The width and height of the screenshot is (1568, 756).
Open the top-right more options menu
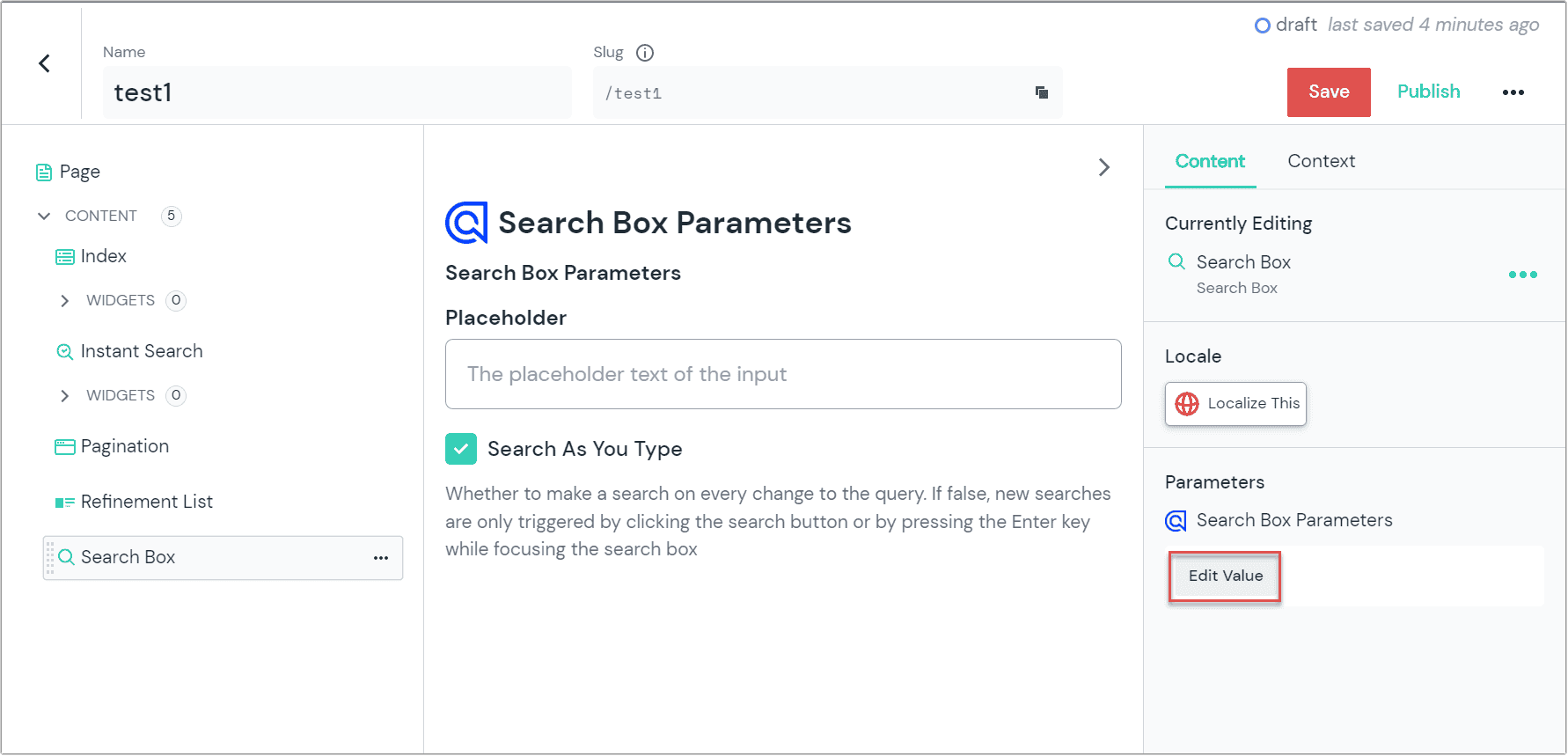(1513, 92)
